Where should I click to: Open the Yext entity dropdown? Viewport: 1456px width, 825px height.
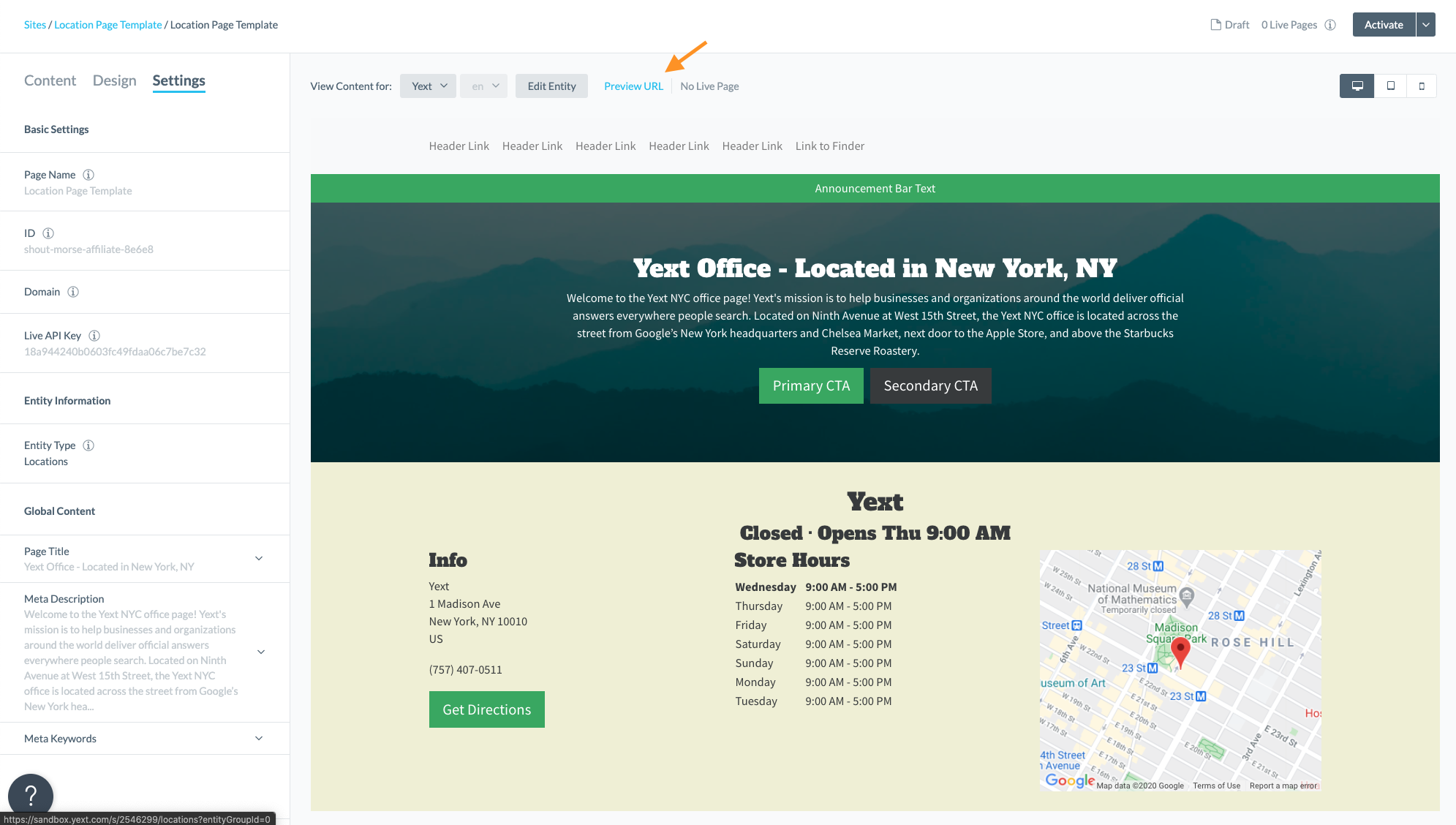coord(428,86)
